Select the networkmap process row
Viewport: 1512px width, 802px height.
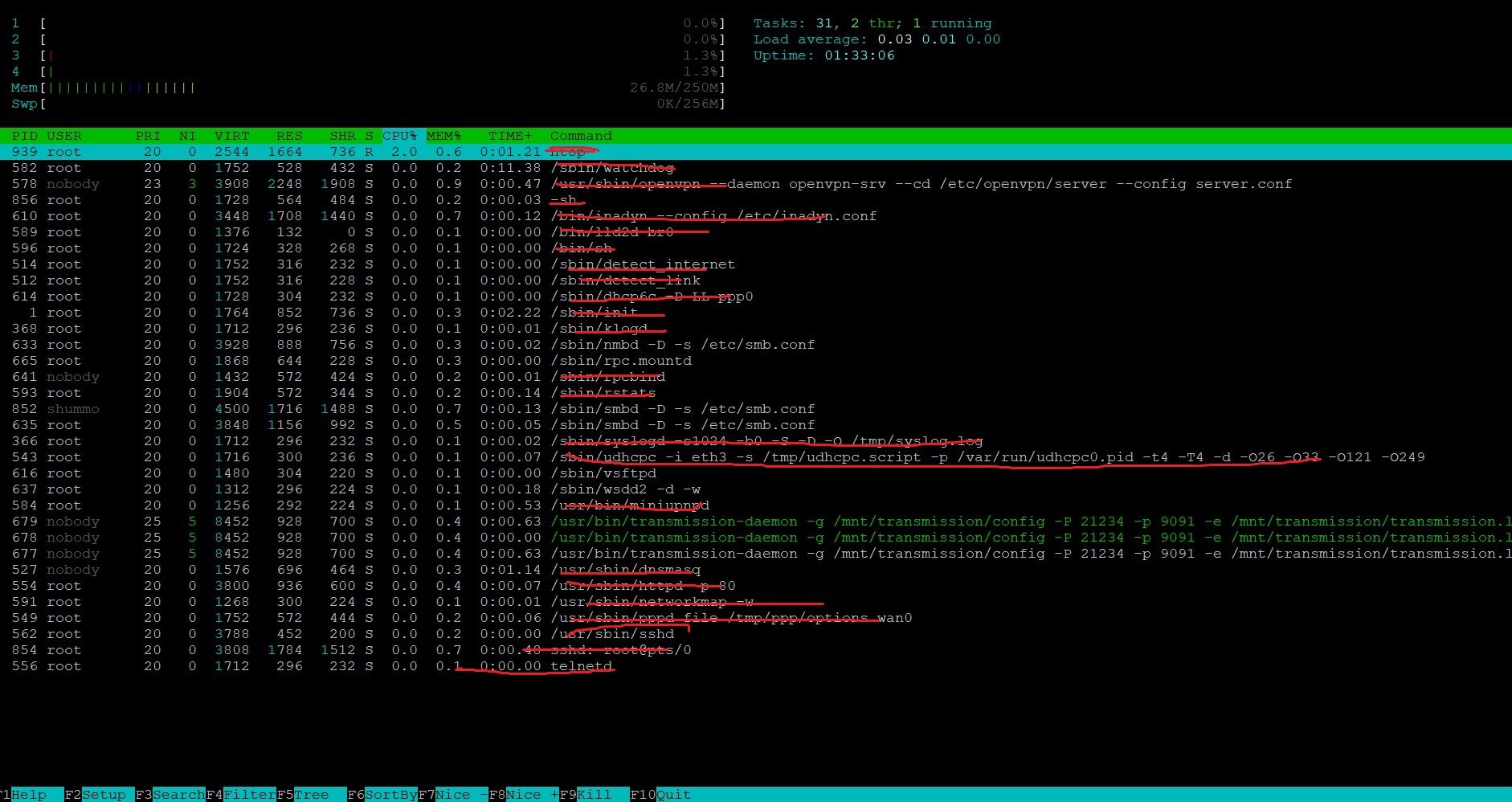[756, 602]
